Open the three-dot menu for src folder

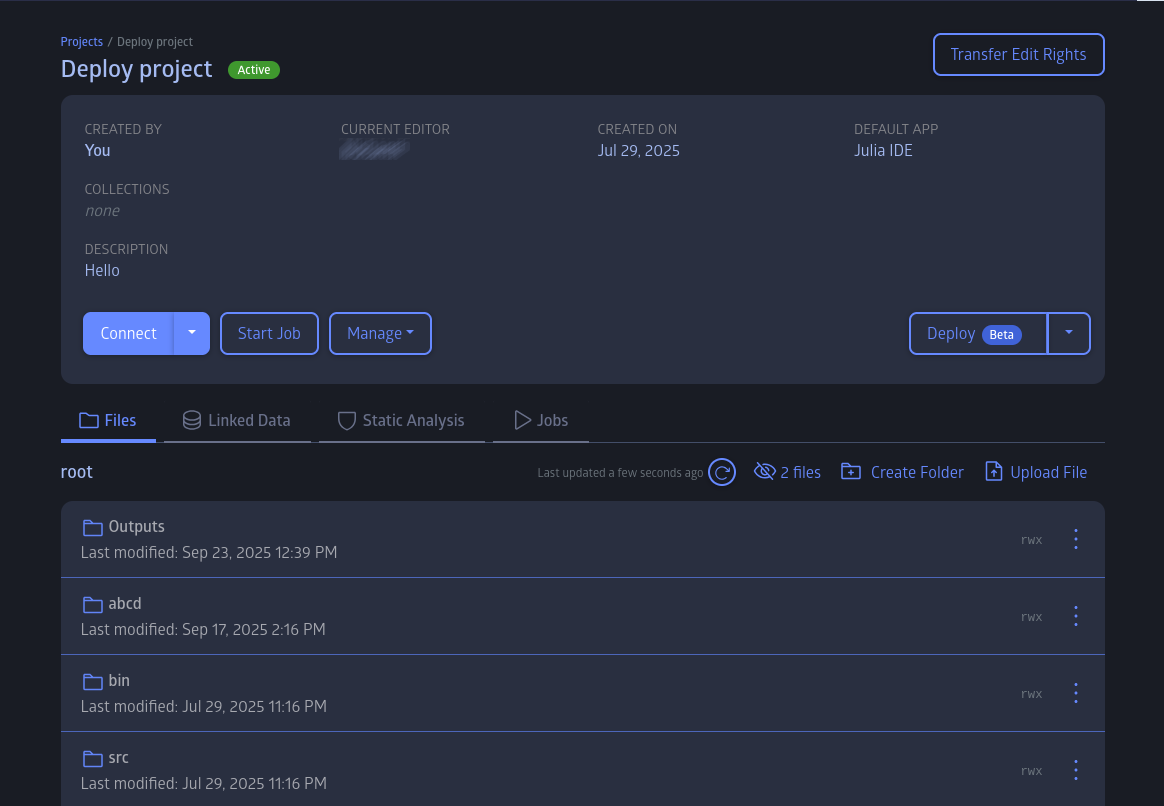pos(1076,770)
